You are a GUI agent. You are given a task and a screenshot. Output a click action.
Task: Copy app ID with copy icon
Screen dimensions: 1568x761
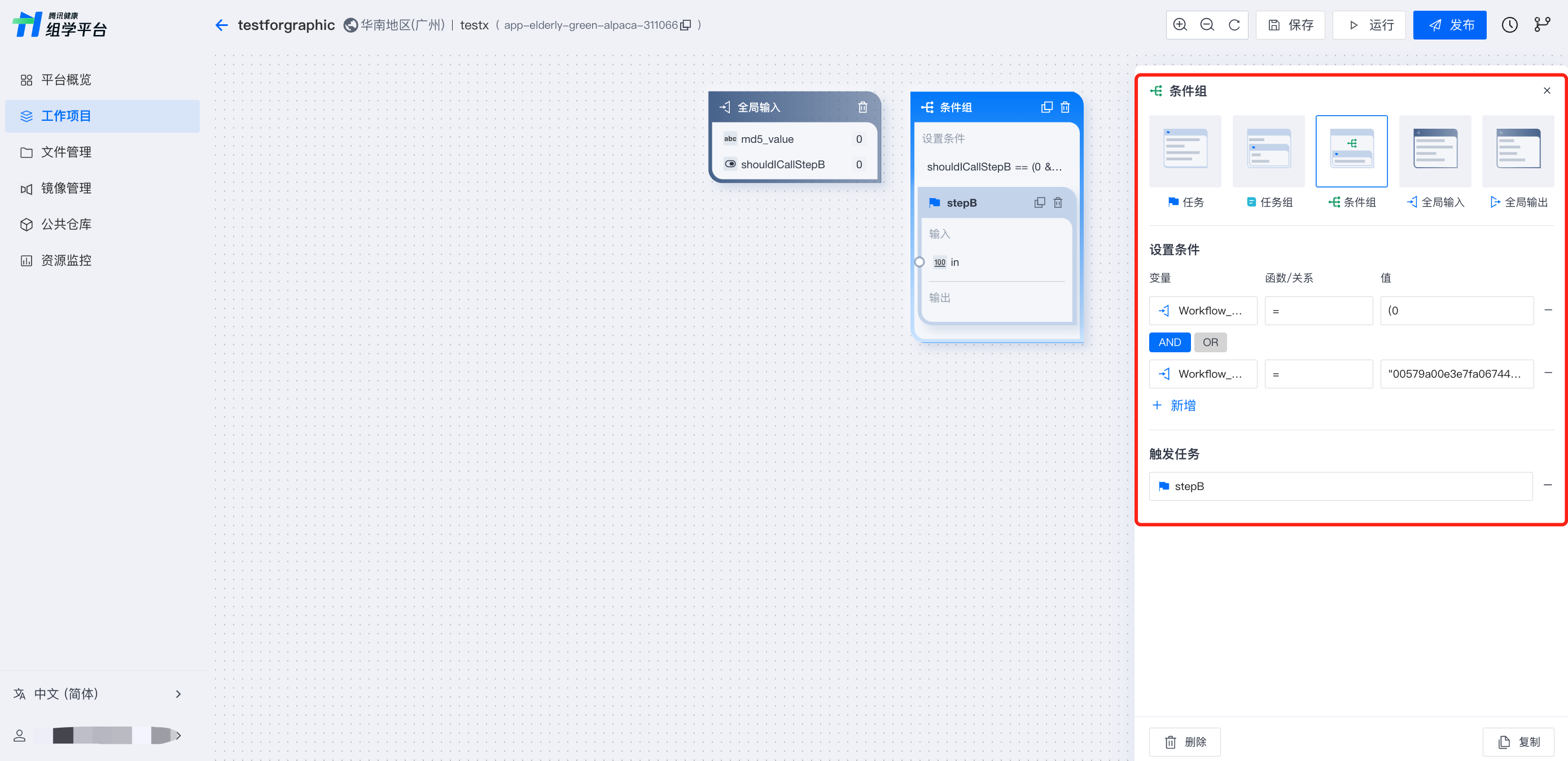[685, 25]
